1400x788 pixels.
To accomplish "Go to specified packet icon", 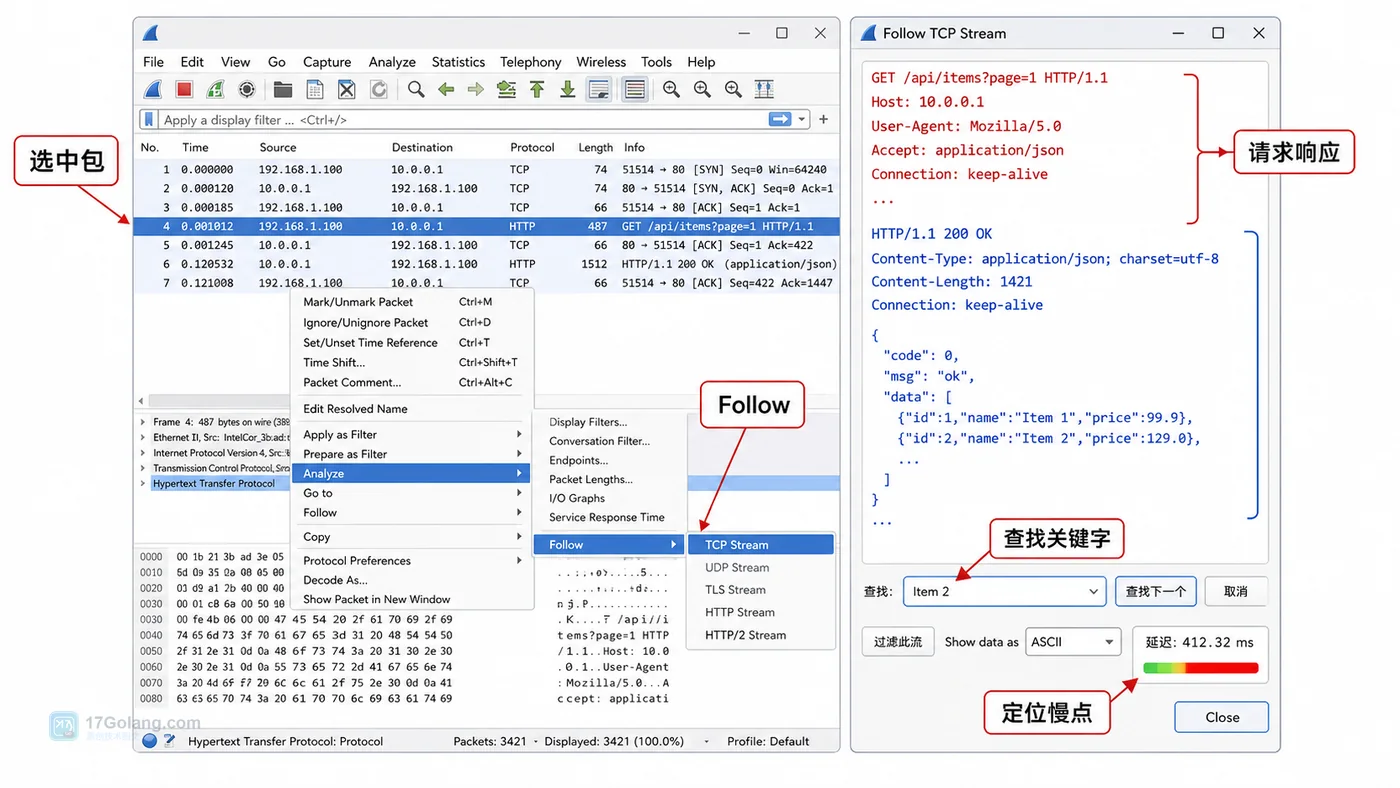I will pyautogui.click(x=507, y=90).
